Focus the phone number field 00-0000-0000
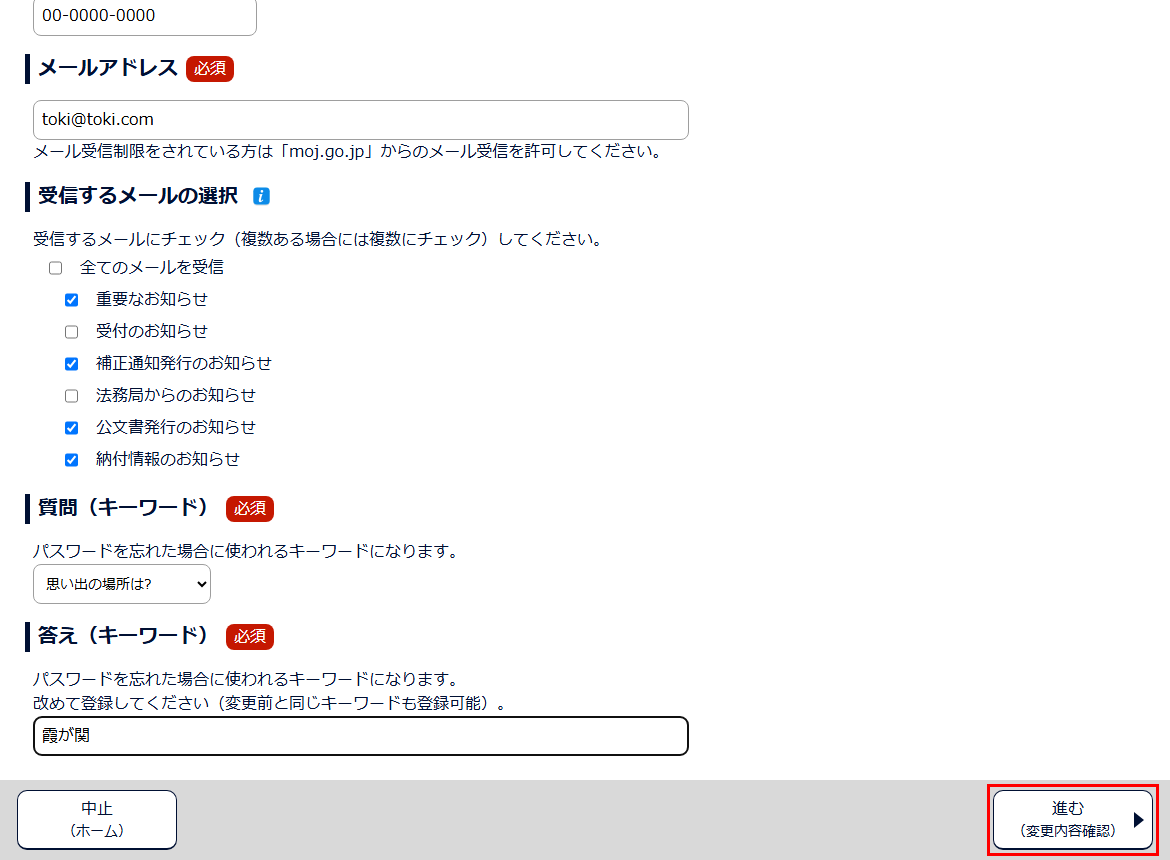Viewport: 1170px width, 860px height. click(x=144, y=16)
